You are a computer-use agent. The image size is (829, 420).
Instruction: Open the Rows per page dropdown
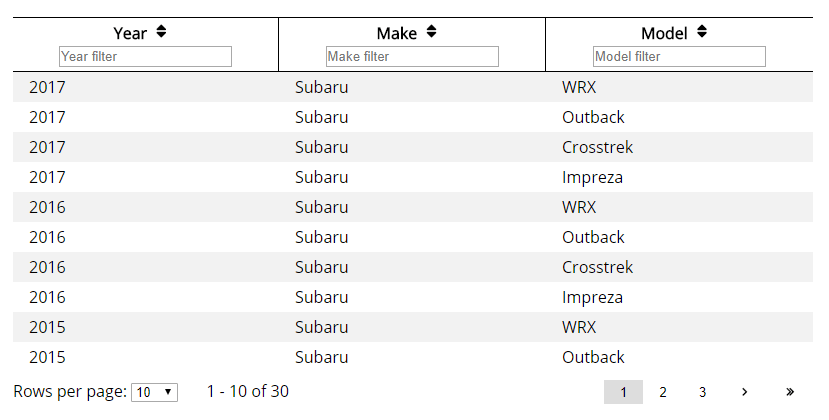click(x=154, y=392)
